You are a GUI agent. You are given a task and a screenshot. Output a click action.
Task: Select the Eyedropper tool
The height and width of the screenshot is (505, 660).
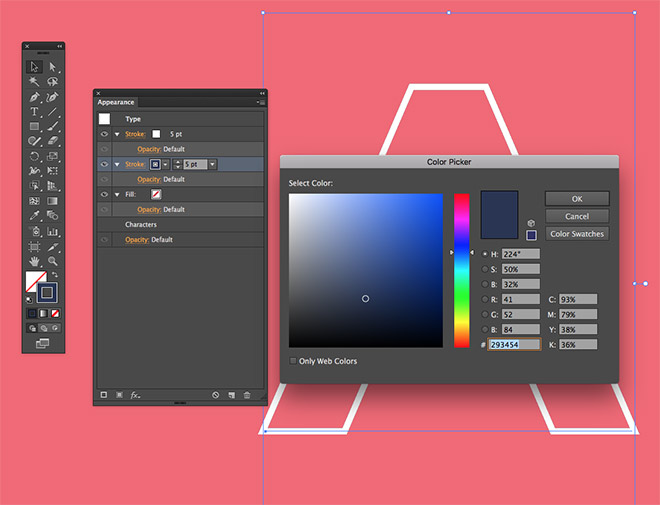pyautogui.click(x=34, y=215)
